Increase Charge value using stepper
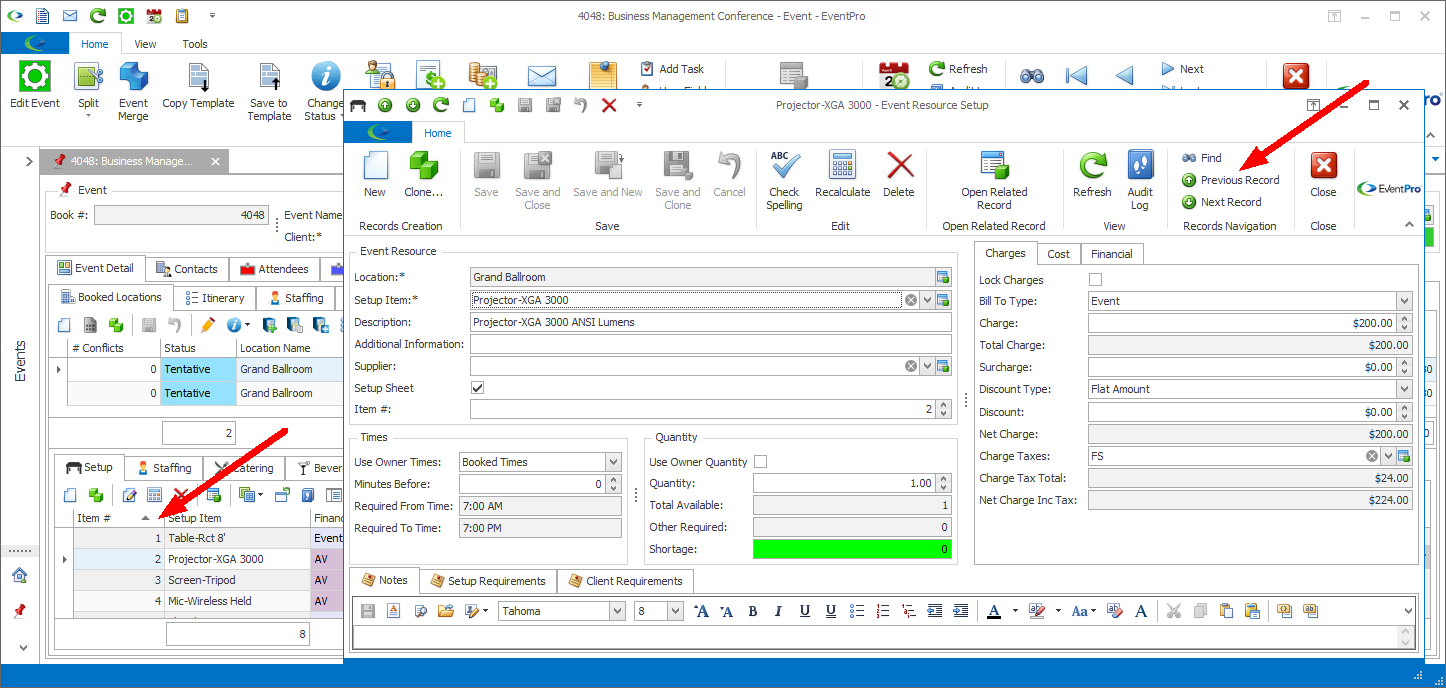The image size is (1446, 688). (x=1404, y=319)
